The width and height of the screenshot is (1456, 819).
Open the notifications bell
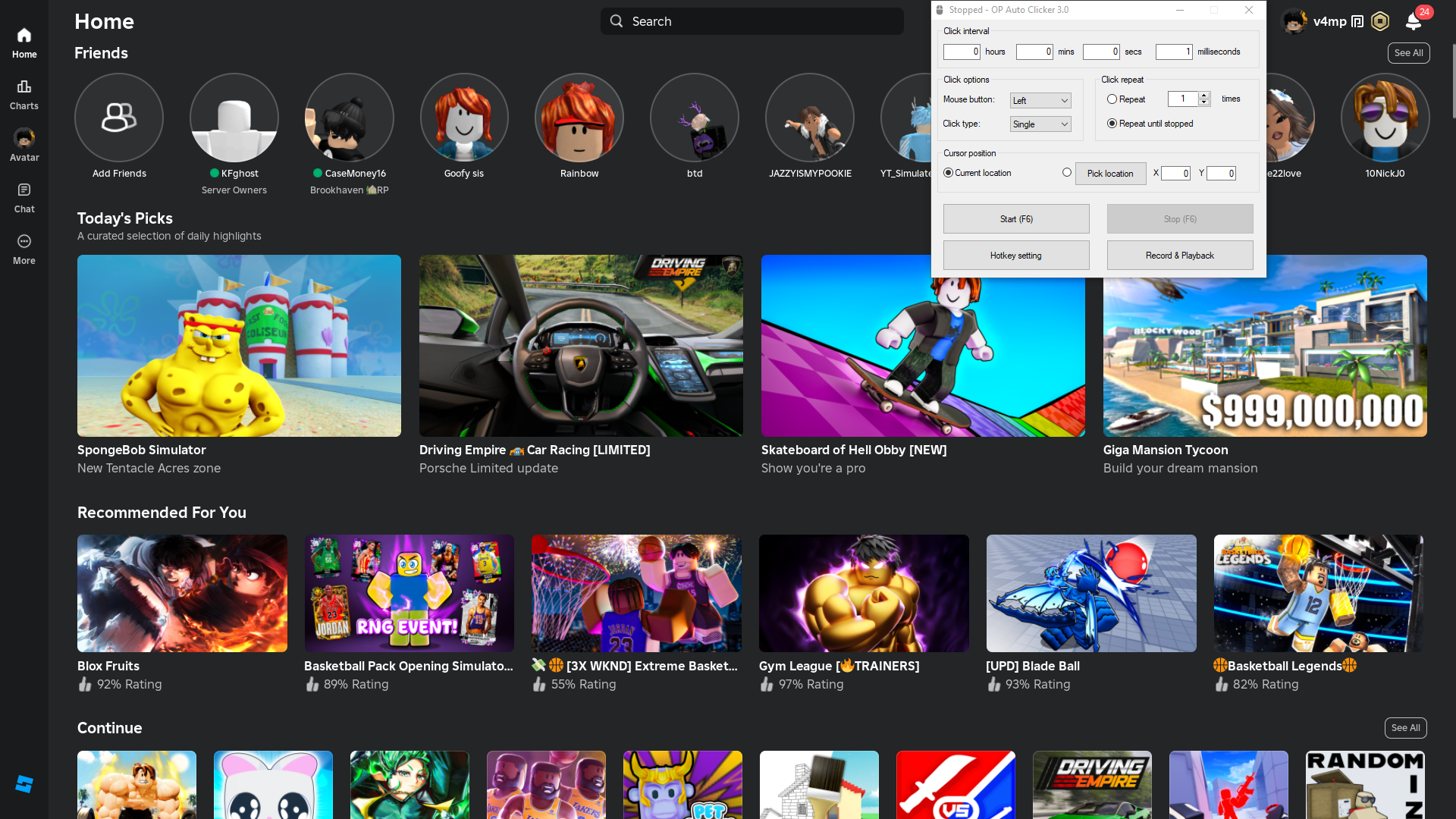(x=1414, y=21)
